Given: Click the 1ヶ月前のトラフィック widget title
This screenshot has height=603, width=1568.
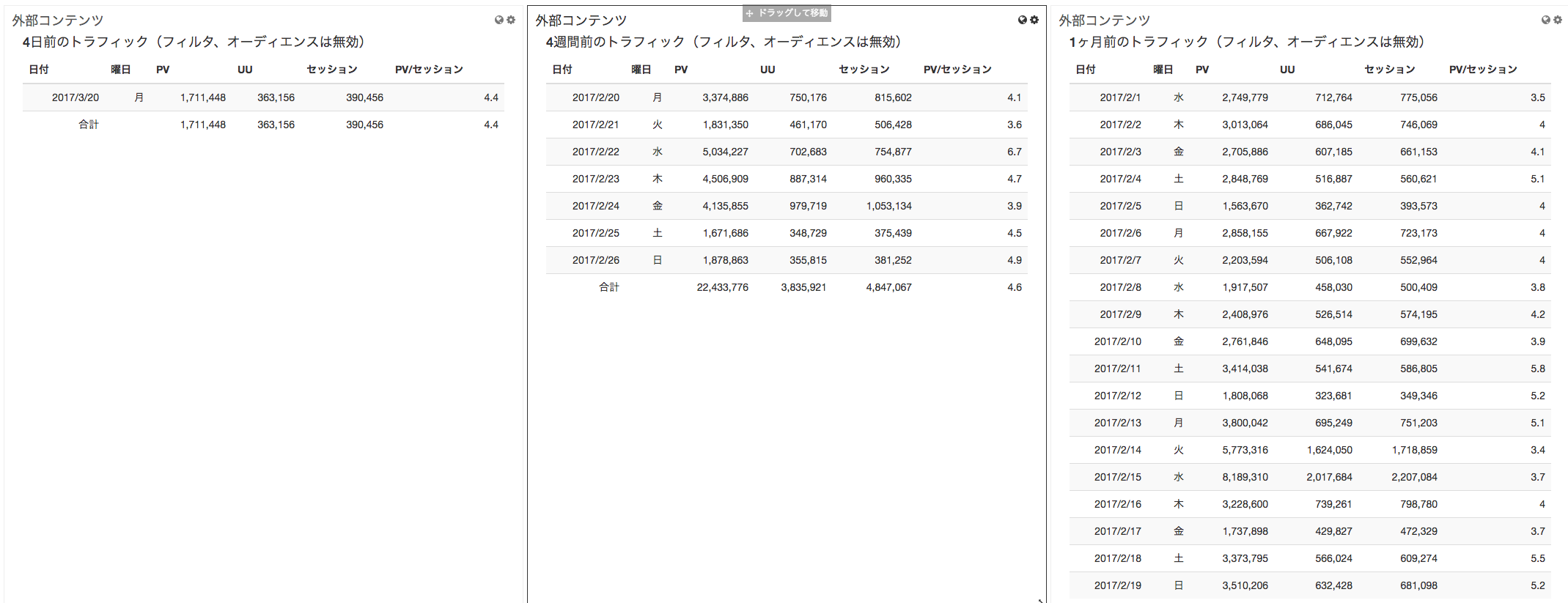Looking at the screenshot, I should (1246, 42).
